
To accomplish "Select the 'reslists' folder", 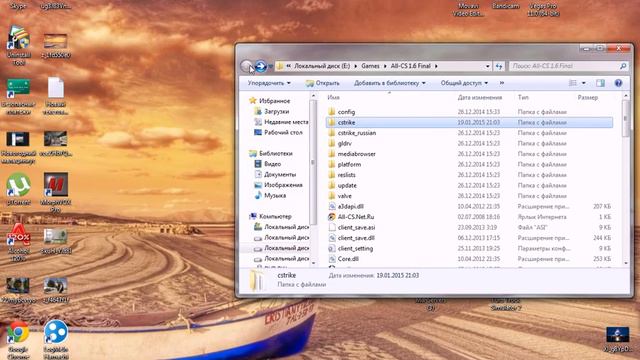I will 347,175.
